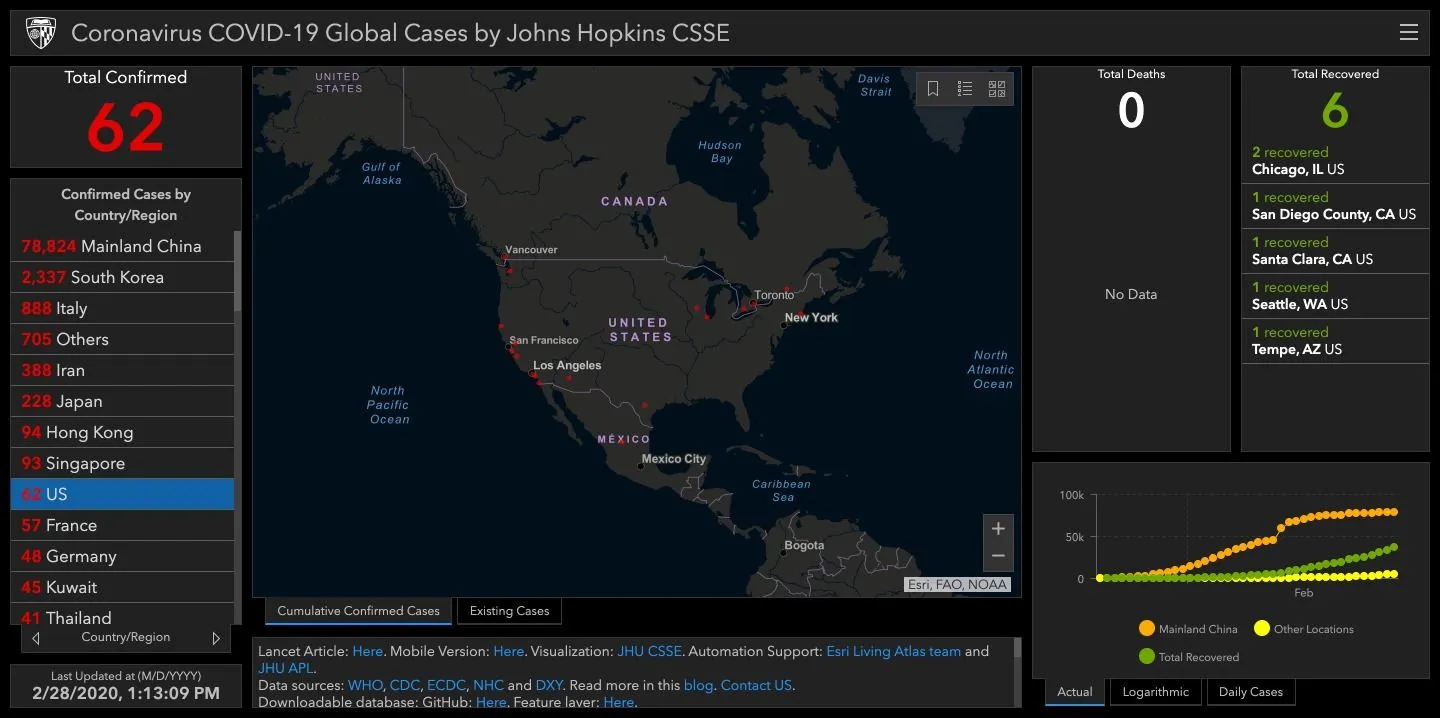Open the Daily Cases chart tab
The height and width of the screenshot is (718, 1440).
[x=1250, y=692]
